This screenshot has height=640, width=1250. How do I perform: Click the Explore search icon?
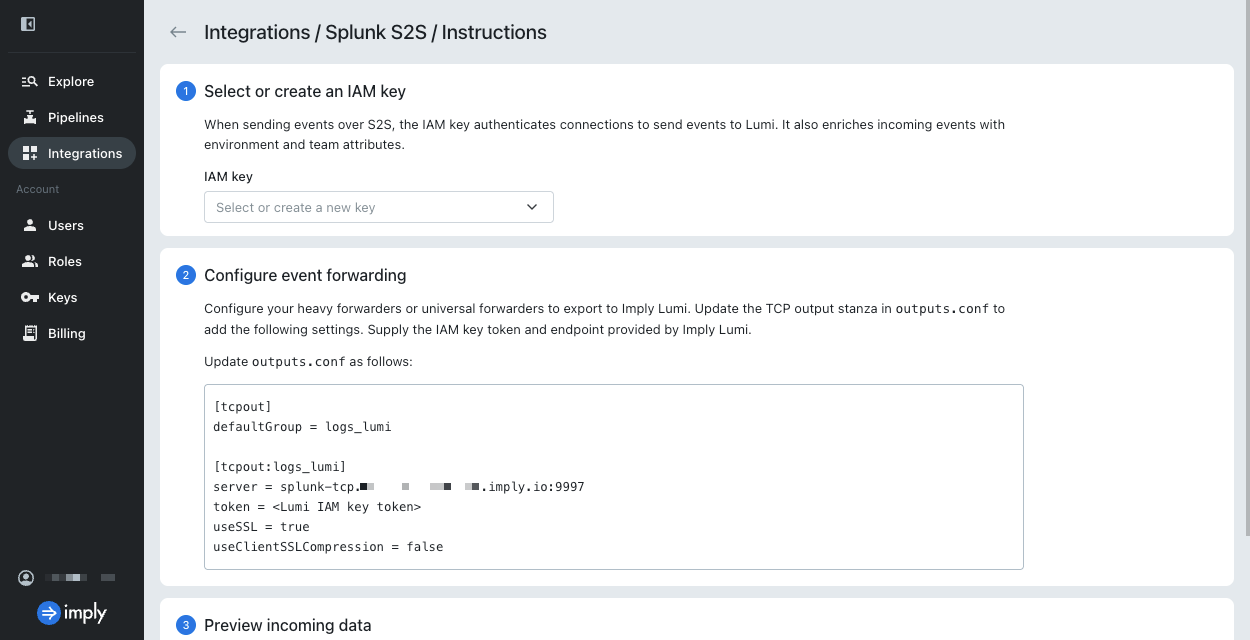(29, 82)
